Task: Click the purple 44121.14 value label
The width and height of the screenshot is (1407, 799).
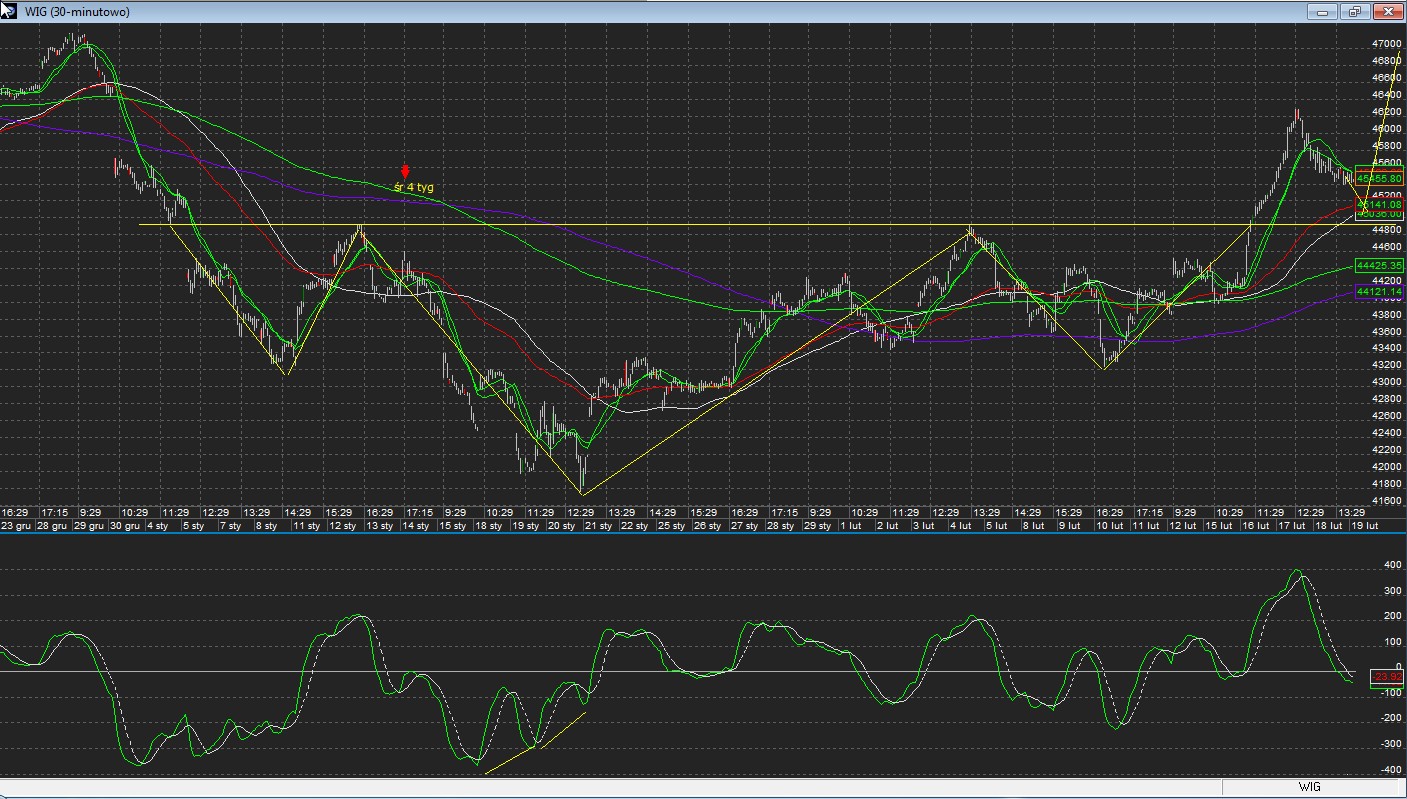Action: click(1379, 291)
